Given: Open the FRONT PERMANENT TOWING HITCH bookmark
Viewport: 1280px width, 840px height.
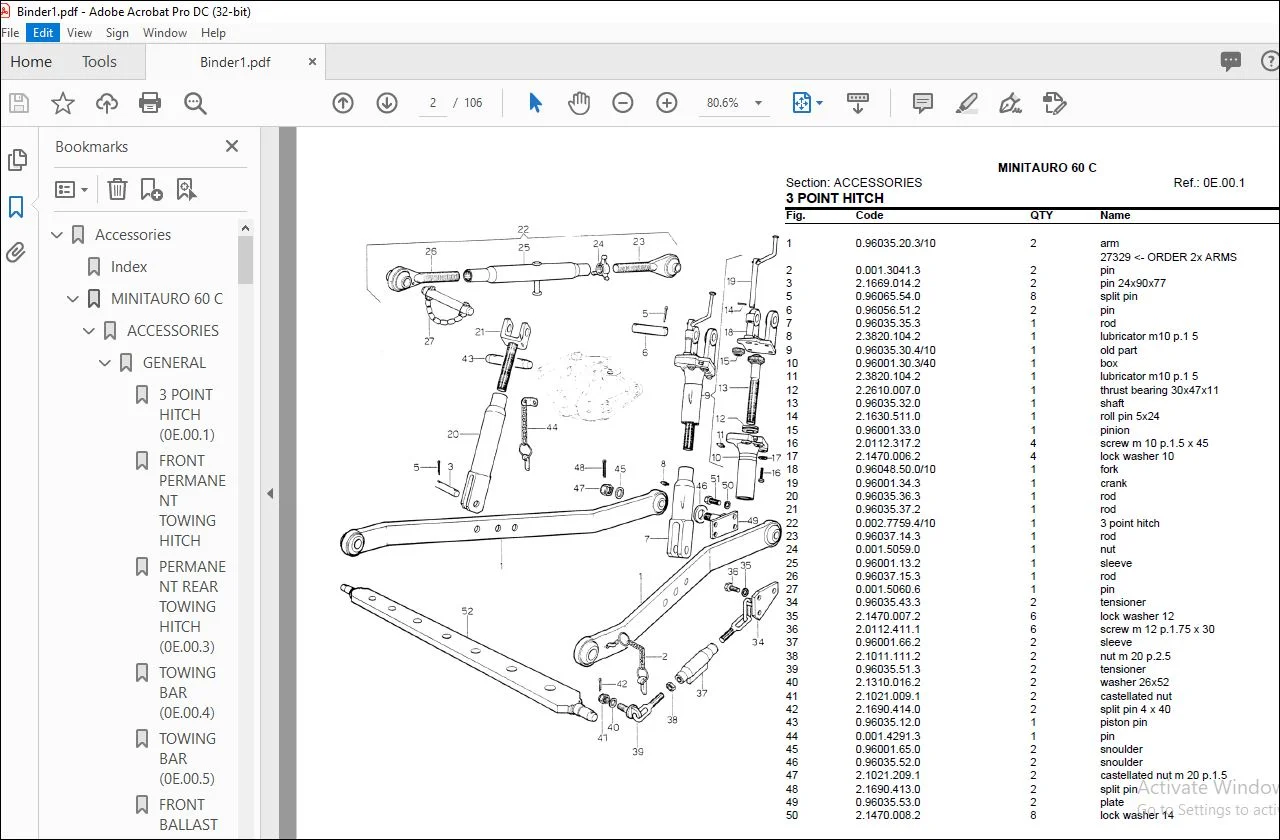Looking at the screenshot, I should [192, 501].
